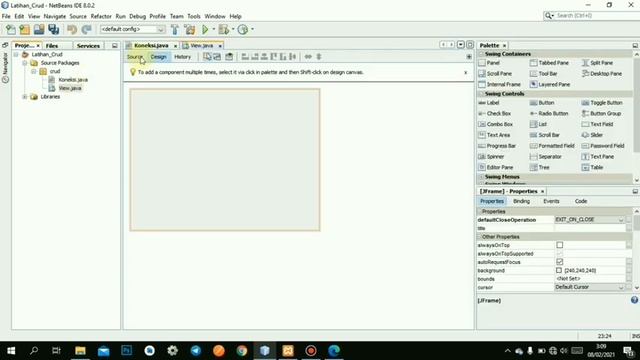640x360 pixels.
Task: Open the Refactor menu
Action: [x=101, y=16]
